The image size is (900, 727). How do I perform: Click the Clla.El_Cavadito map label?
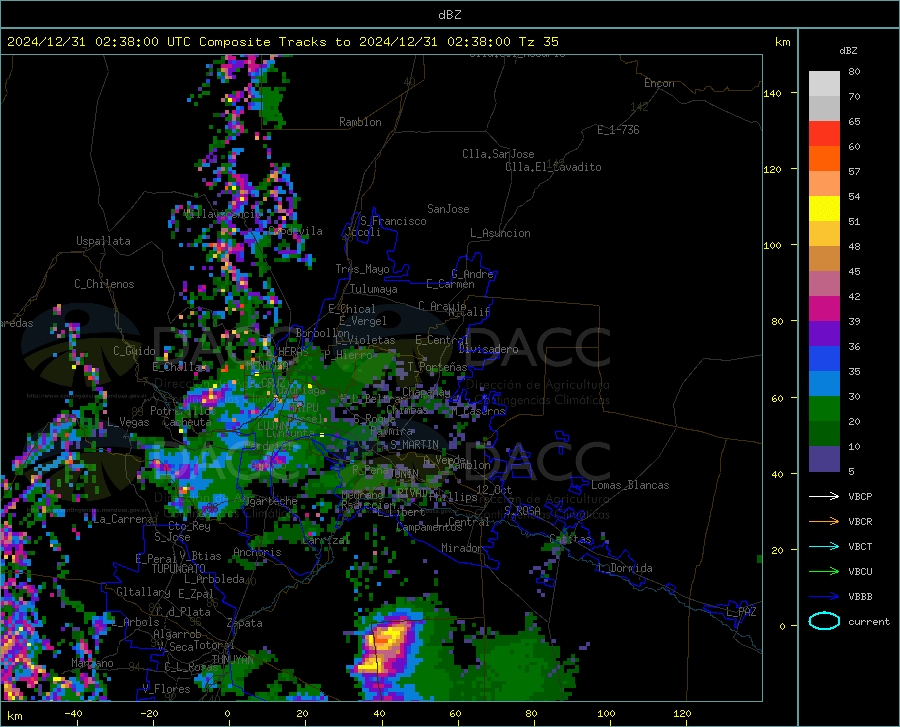[553, 167]
